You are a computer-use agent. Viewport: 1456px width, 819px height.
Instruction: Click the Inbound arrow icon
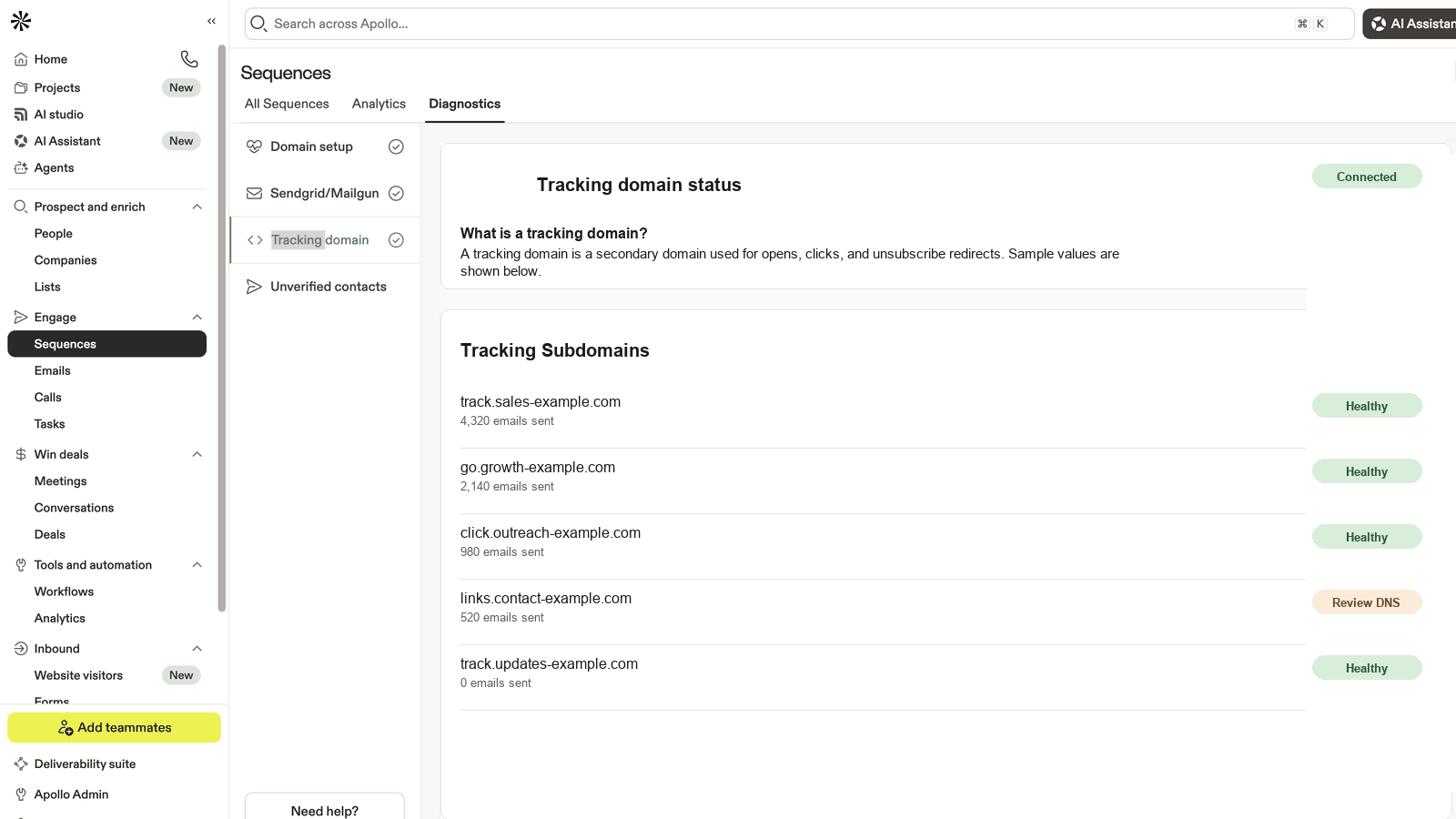21,649
